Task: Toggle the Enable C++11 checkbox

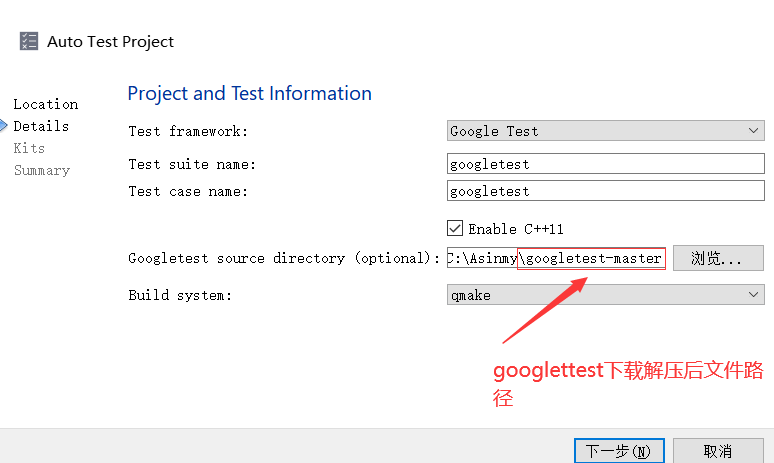Action: pos(455,229)
